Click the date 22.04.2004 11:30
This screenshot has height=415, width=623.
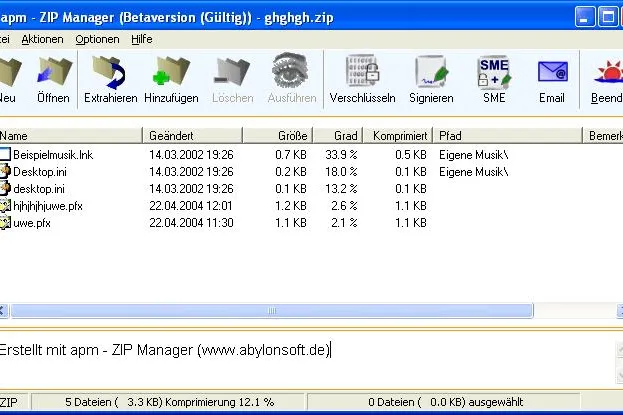click(191, 223)
